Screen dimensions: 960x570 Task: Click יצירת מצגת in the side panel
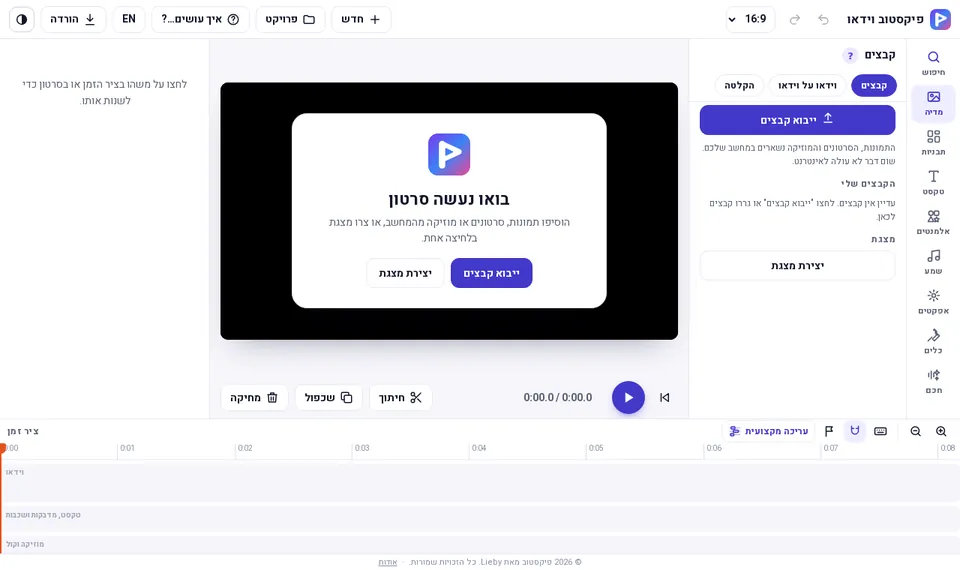797,266
